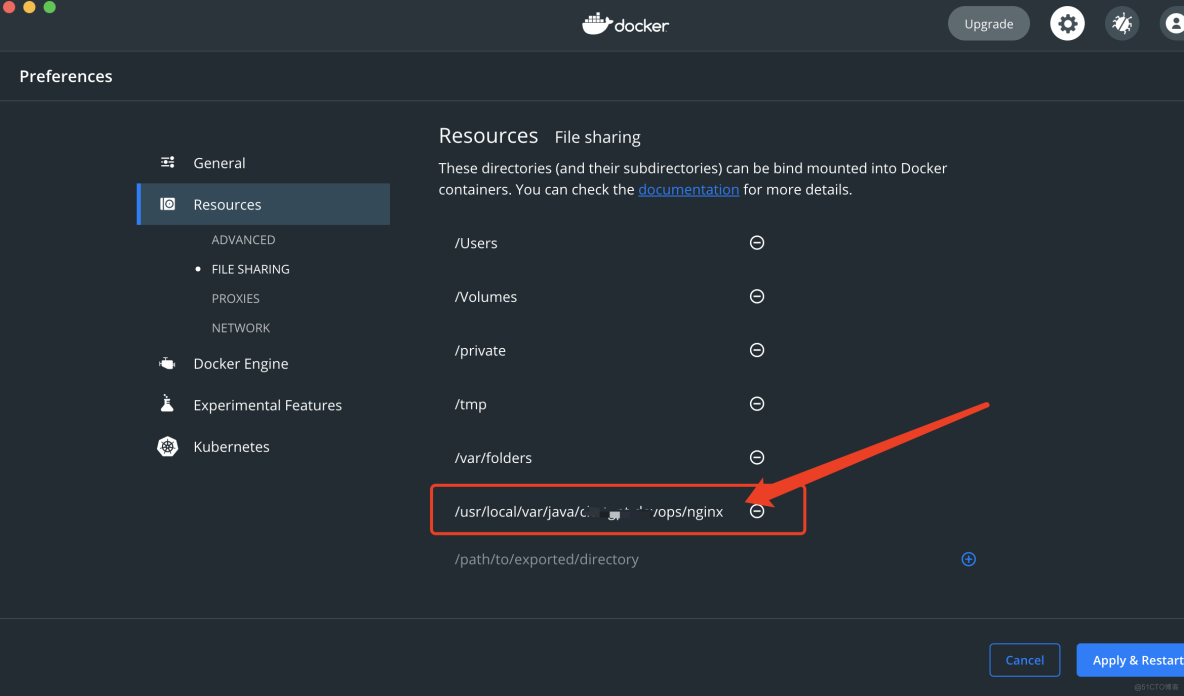Select the FILE SHARING subsection
Viewport: 1184px width, 696px height.
point(250,269)
